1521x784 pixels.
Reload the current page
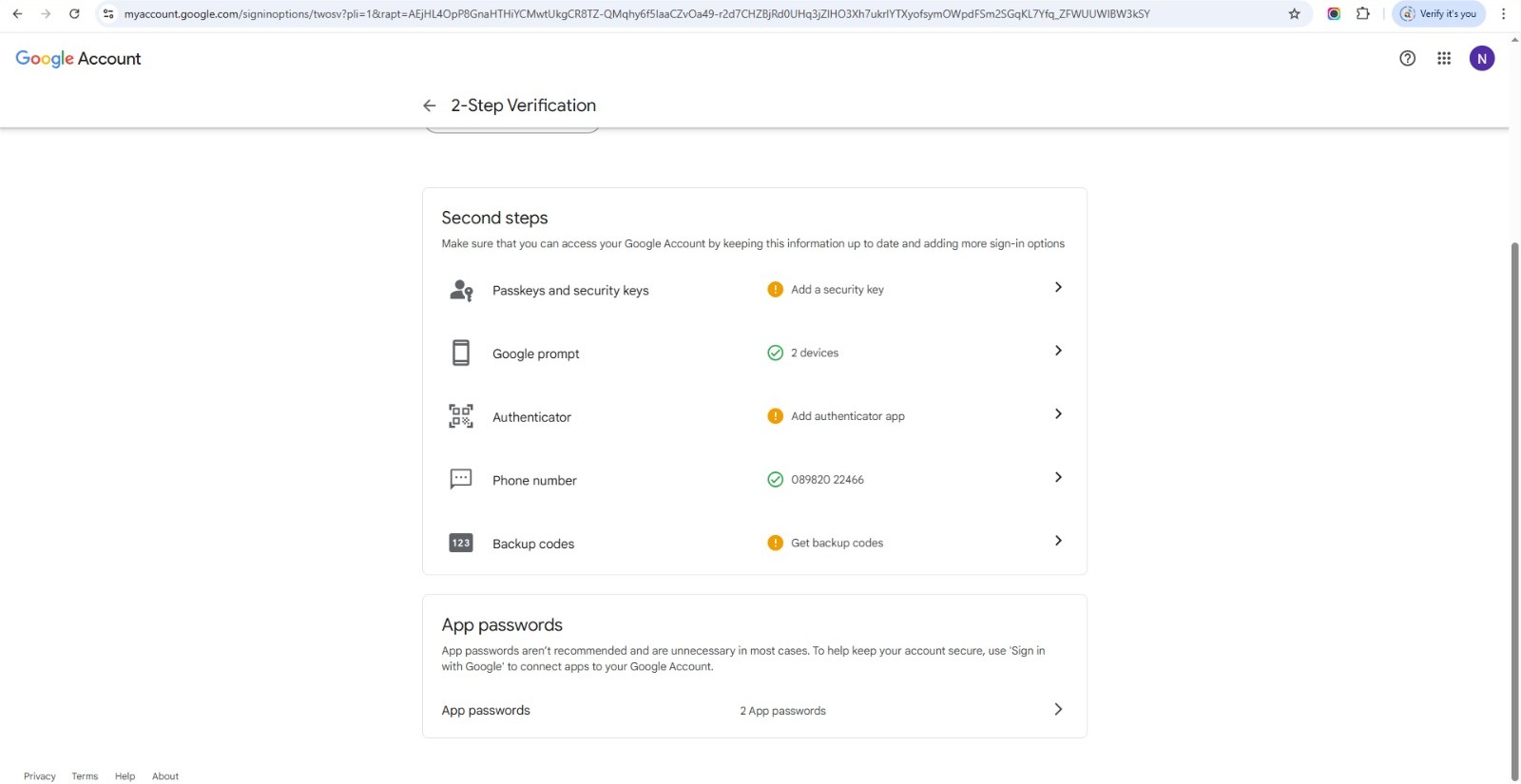(x=74, y=14)
